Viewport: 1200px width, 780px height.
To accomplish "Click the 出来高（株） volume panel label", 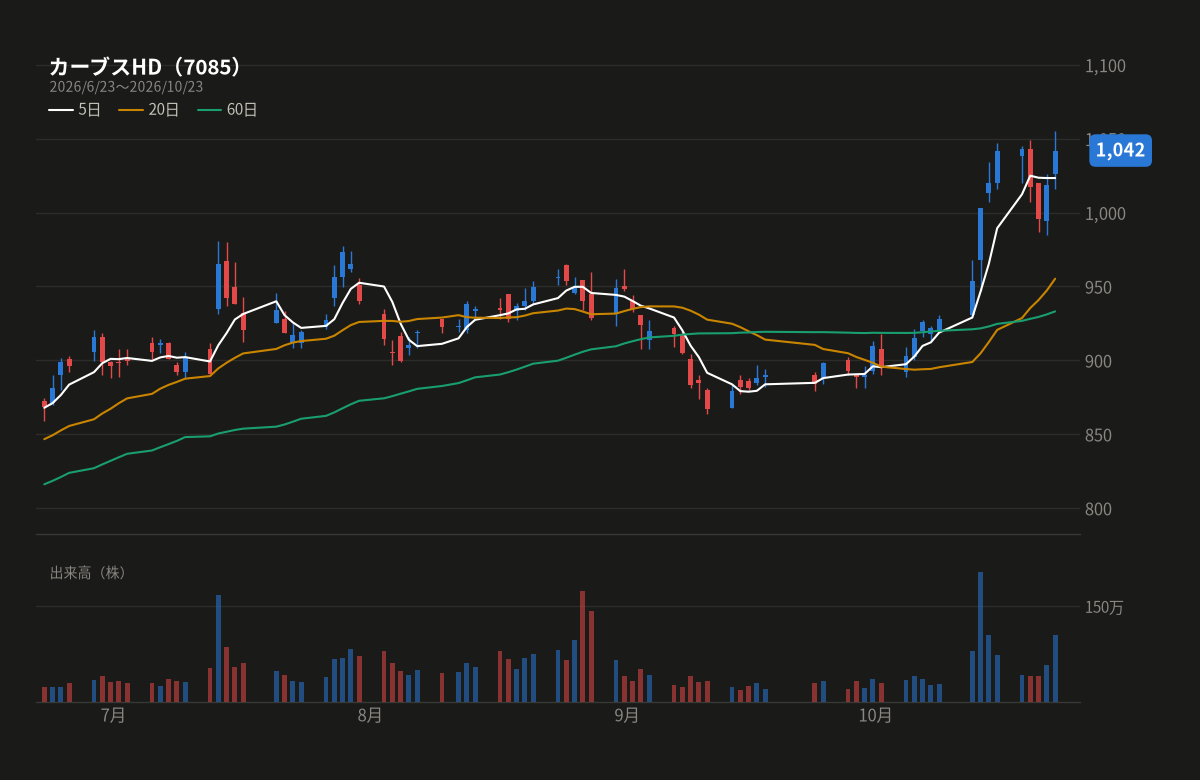I will pos(88,573).
